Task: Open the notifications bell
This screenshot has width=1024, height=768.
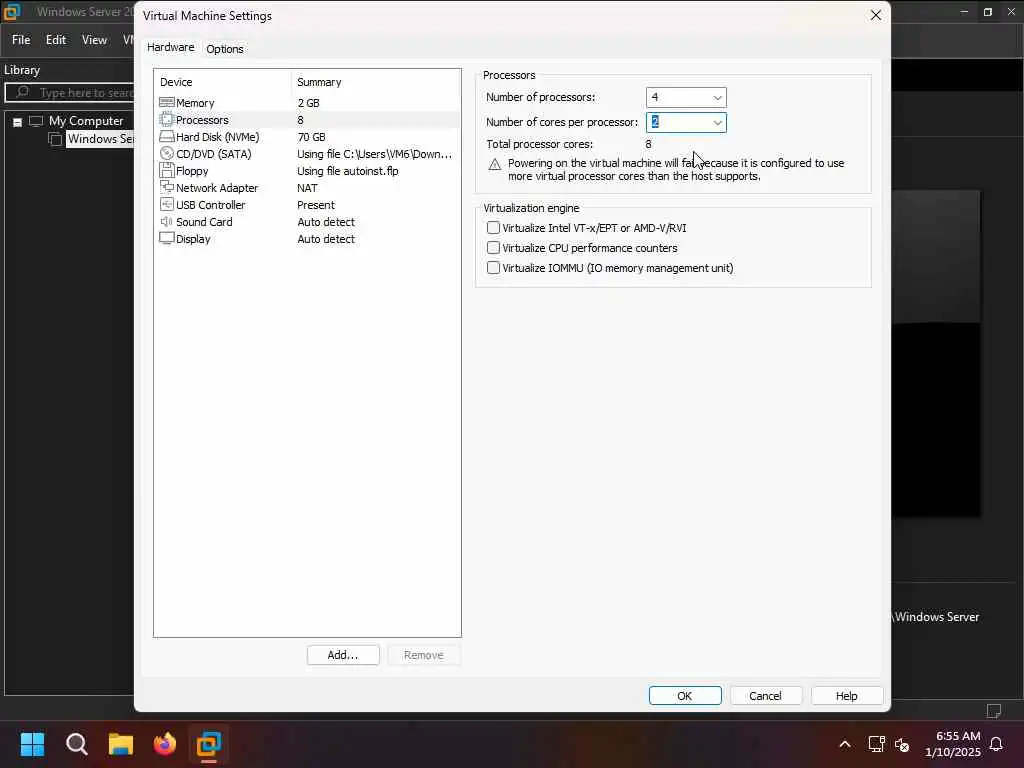Action: [996, 744]
